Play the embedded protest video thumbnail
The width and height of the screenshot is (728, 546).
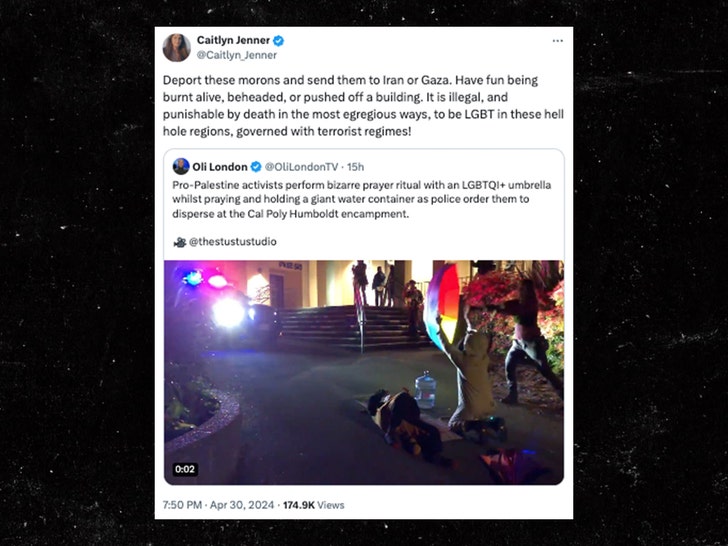364,372
